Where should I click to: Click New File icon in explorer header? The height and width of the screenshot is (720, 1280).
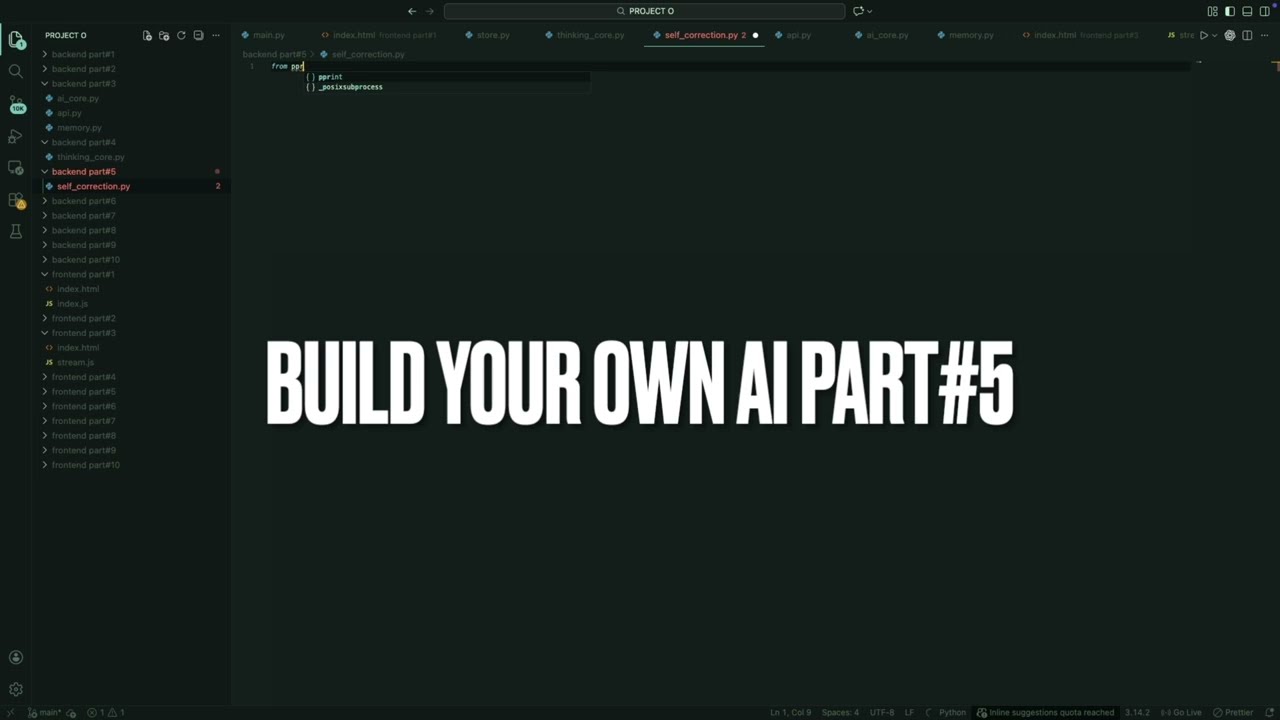147,35
